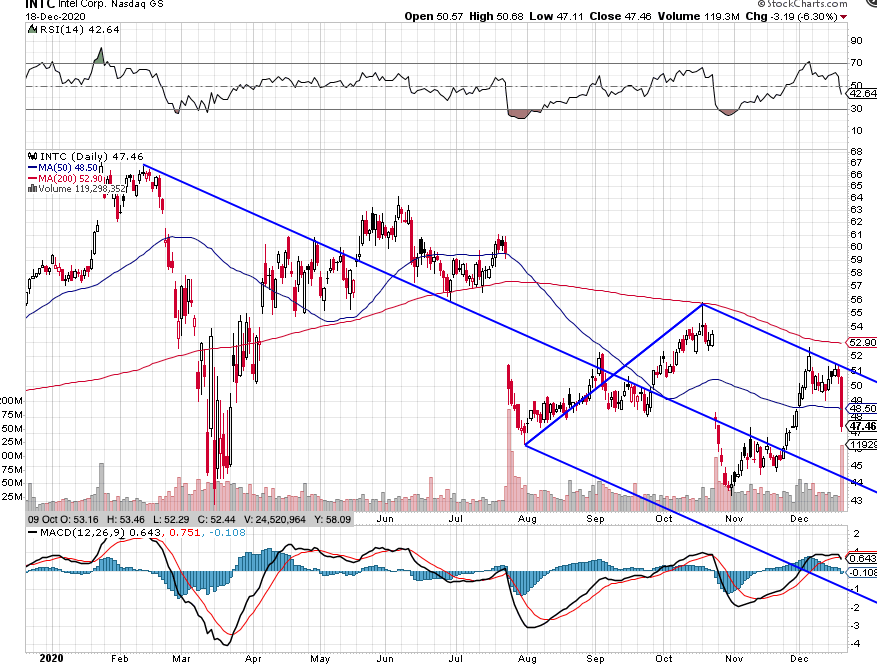Click the '09 Oct O: 53.16' readout
The image size is (877, 665).
pyautogui.click(x=63, y=520)
